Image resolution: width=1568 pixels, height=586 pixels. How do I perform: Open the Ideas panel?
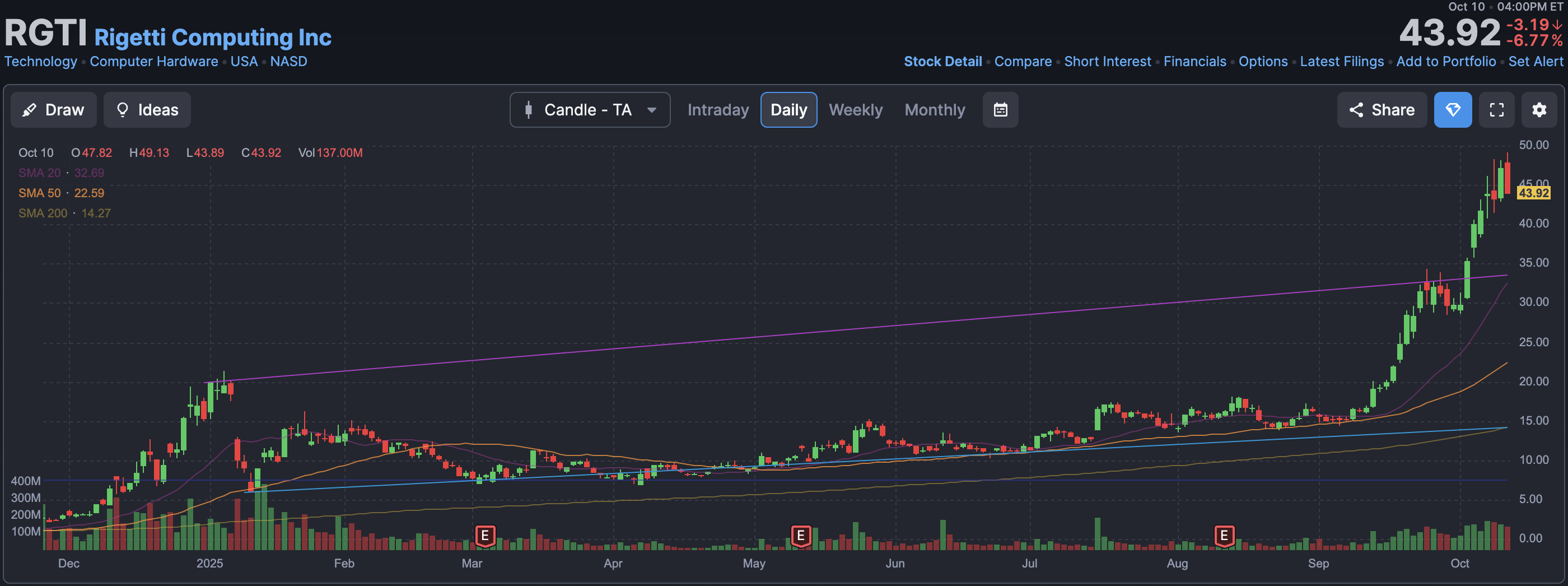(147, 110)
